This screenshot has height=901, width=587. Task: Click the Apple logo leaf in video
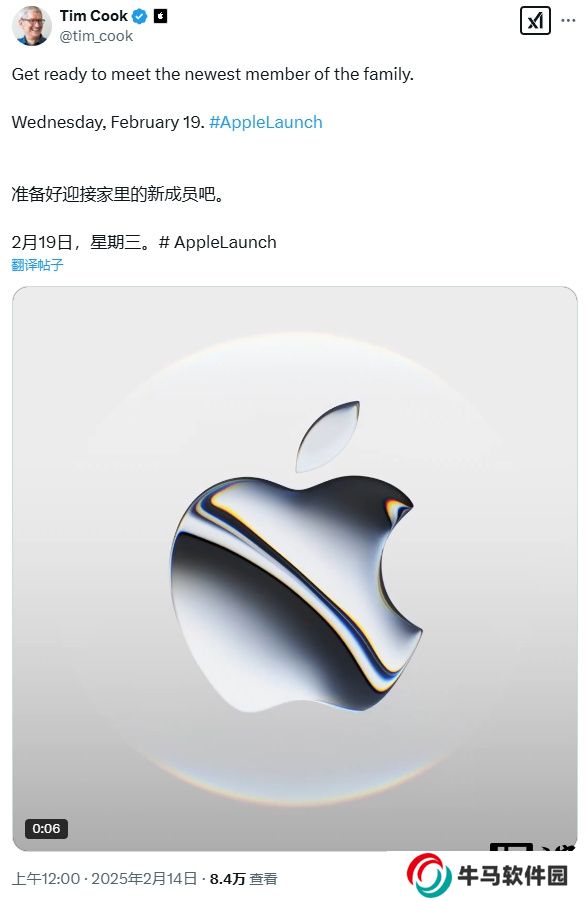coord(328,436)
